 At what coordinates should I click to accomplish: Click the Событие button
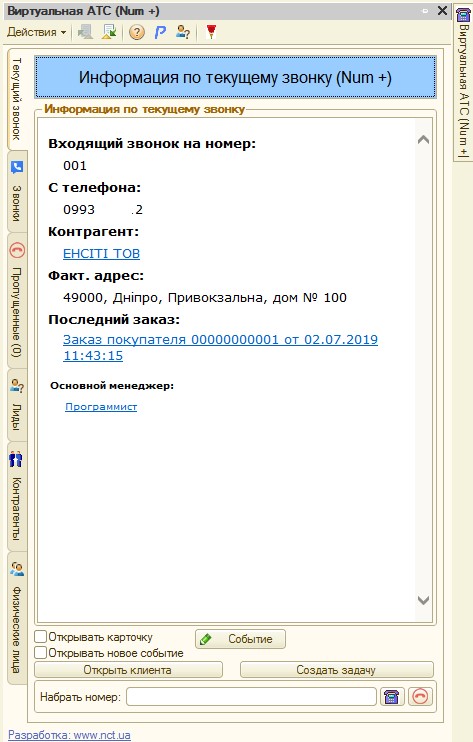tap(240, 639)
